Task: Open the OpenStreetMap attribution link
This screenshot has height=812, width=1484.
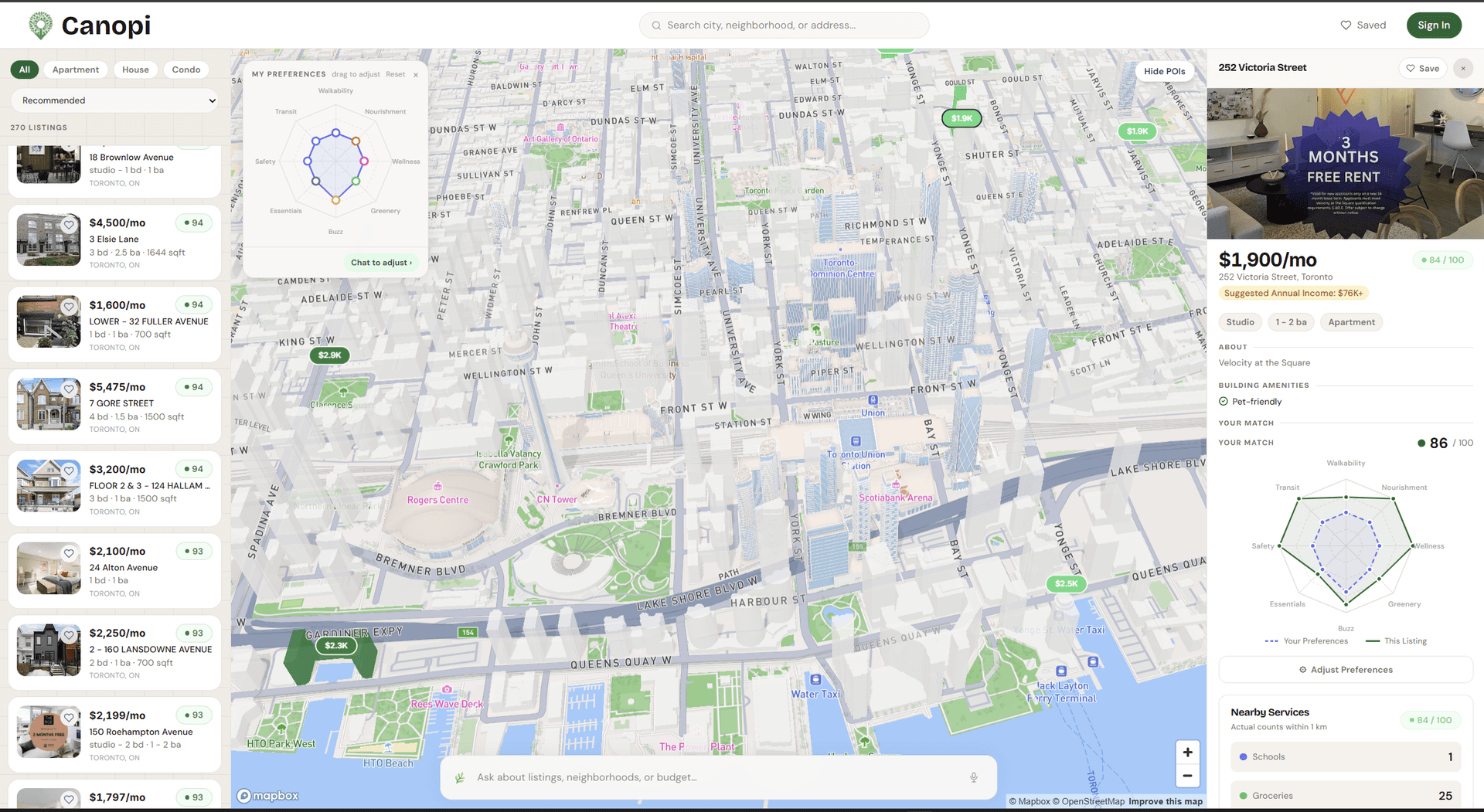Action: click(1087, 801)
